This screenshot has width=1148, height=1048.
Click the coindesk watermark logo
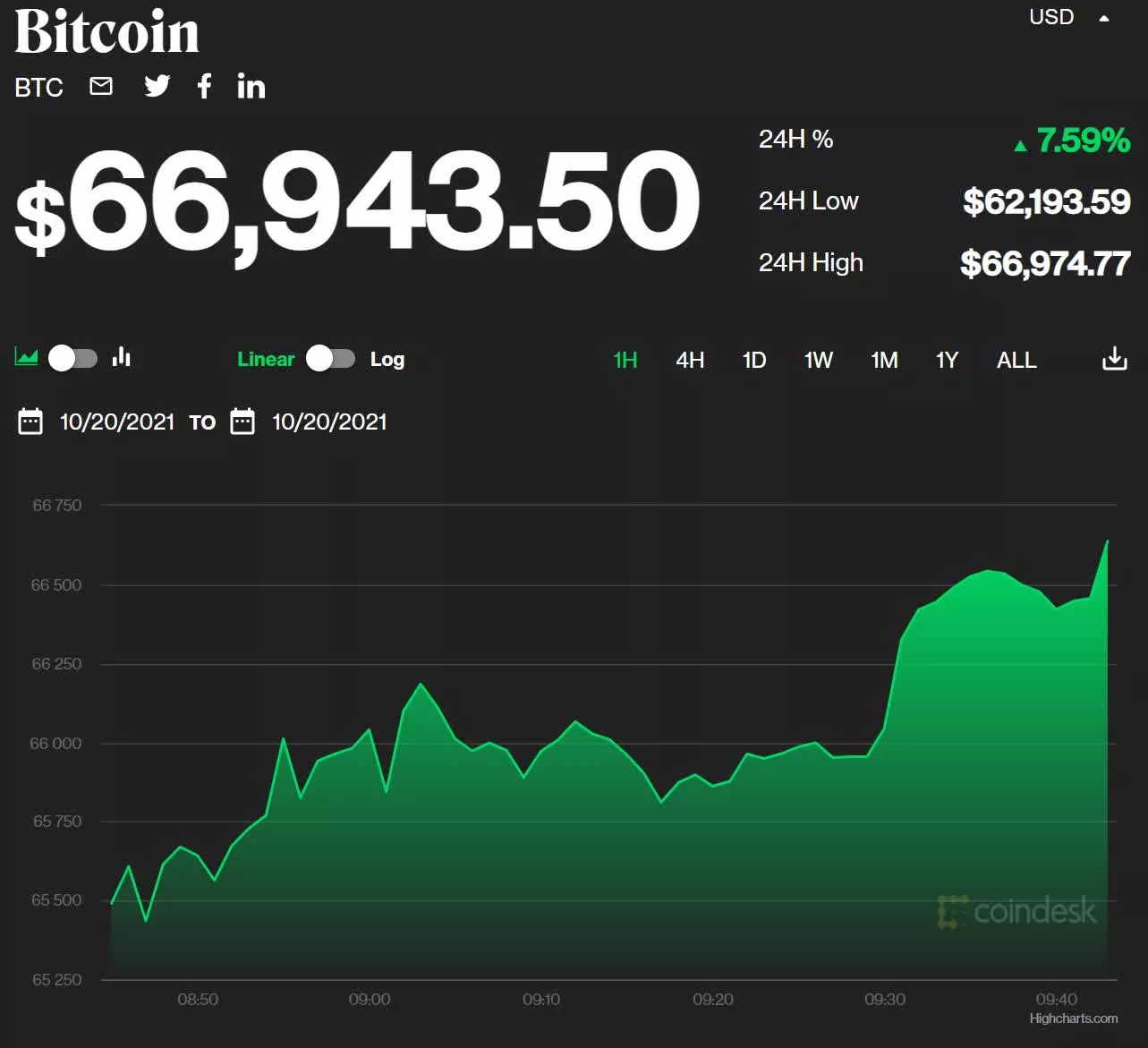(1020, 912)
